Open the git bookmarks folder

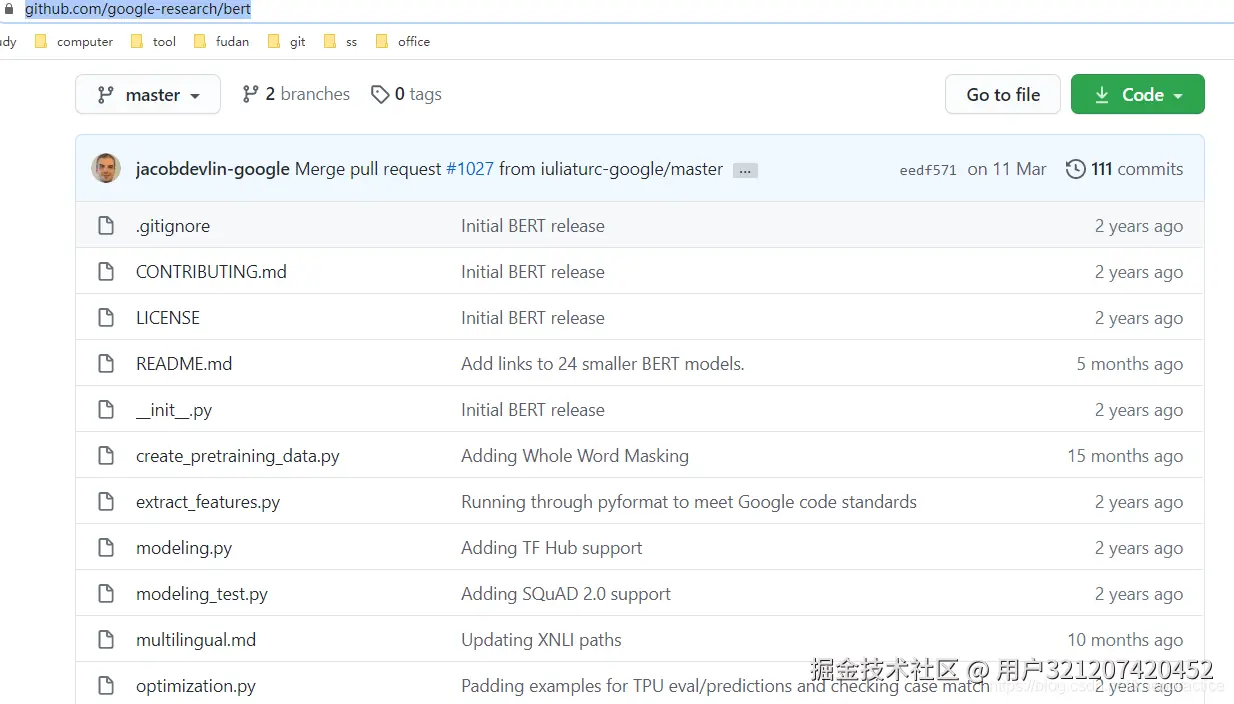(x=287, y=42)
